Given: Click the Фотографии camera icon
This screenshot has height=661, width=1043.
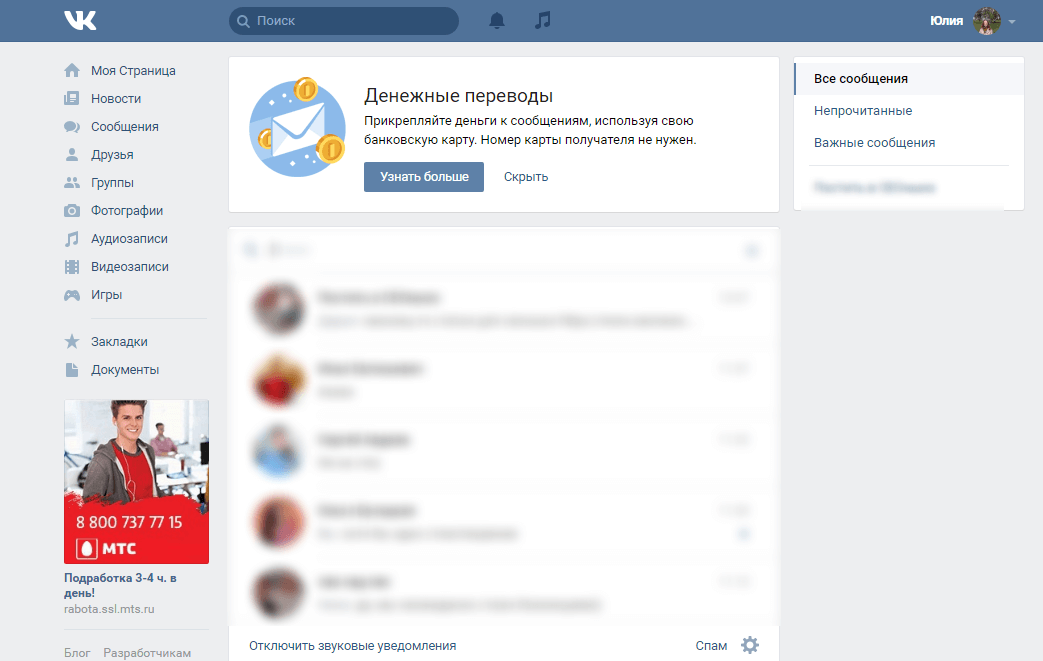Looking at the screenshot, I should tap(72, 211).
